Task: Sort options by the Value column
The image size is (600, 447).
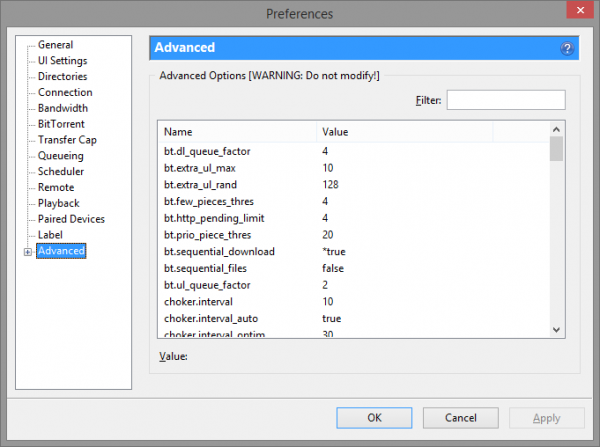Action: point(430,132)
